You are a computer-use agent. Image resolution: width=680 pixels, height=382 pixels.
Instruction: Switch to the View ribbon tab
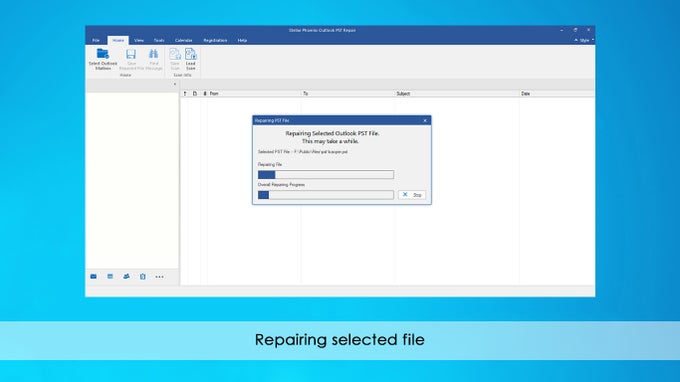click(139, 40)
